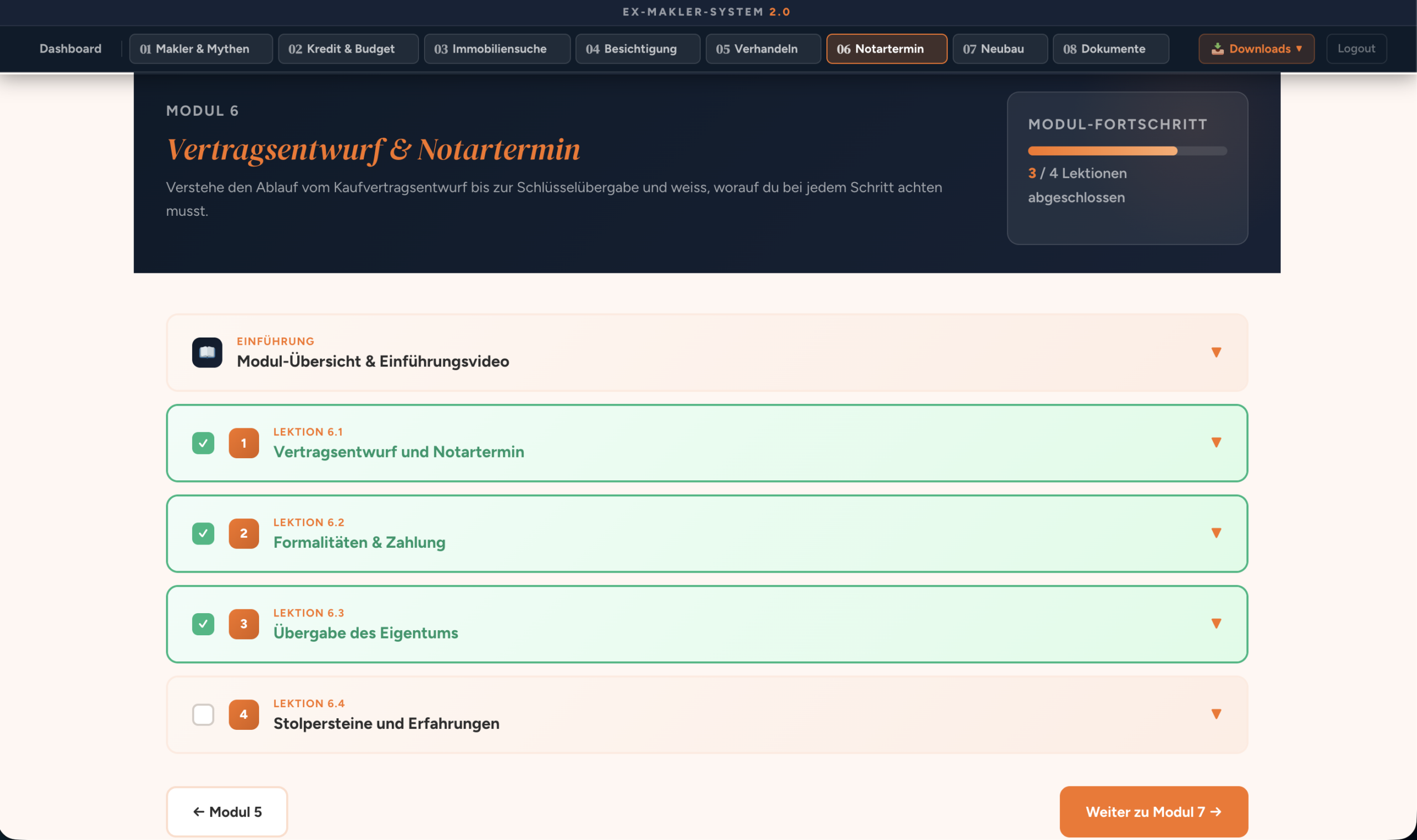The width and height of the screenshot is (1417, 840).
Task: Expand the Übergabe des Eigentums lesson arrow
Action: [1216, 624]
